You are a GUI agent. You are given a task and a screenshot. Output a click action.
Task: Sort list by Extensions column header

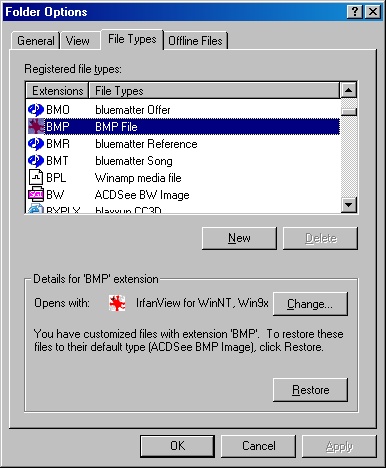pos(57,91)
